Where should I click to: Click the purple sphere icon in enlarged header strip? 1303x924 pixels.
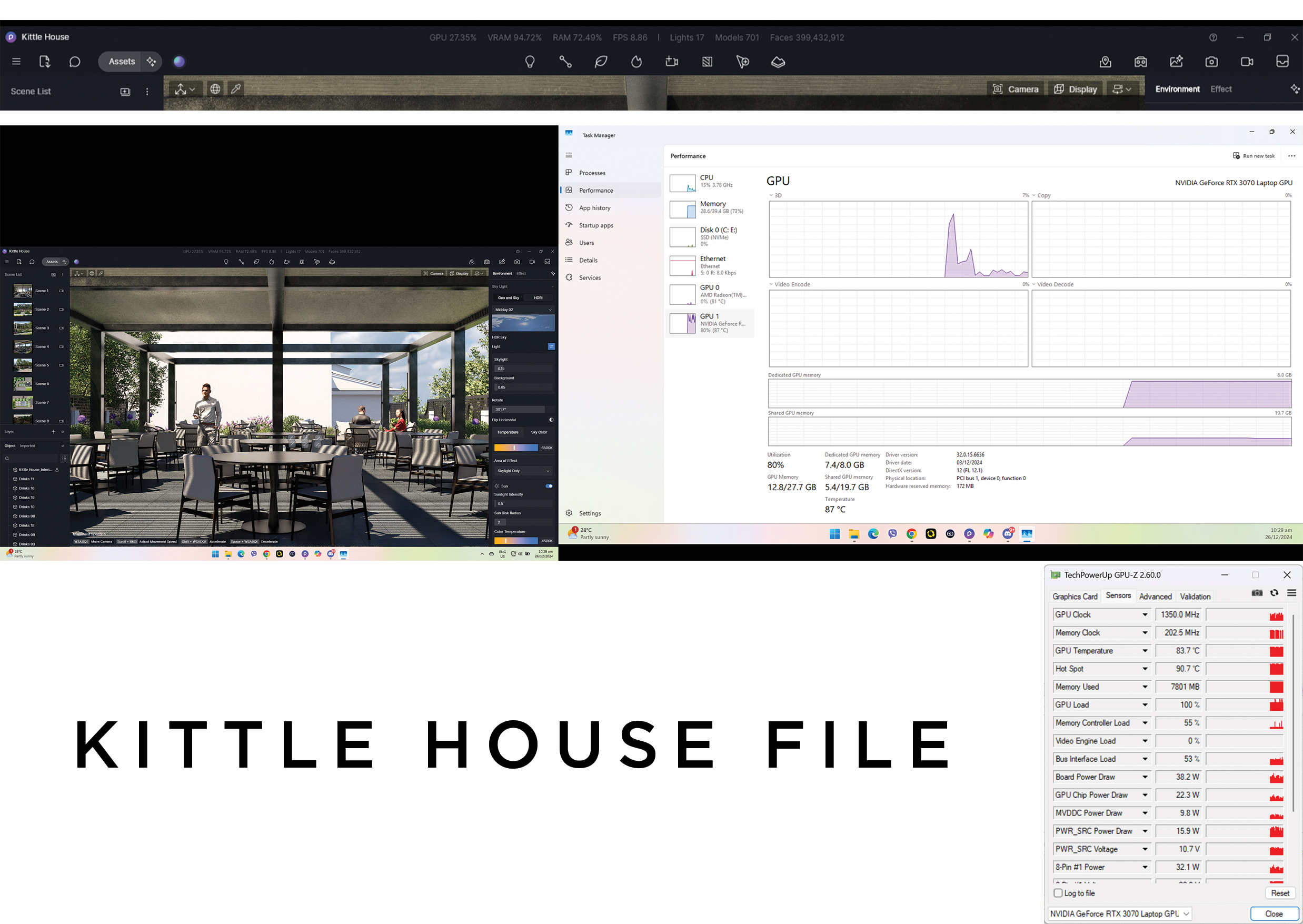pos(178,62)
